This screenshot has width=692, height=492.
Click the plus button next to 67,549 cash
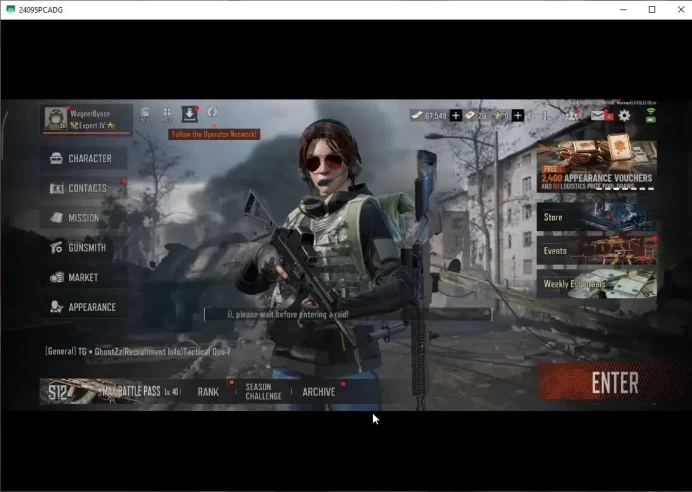455,116
